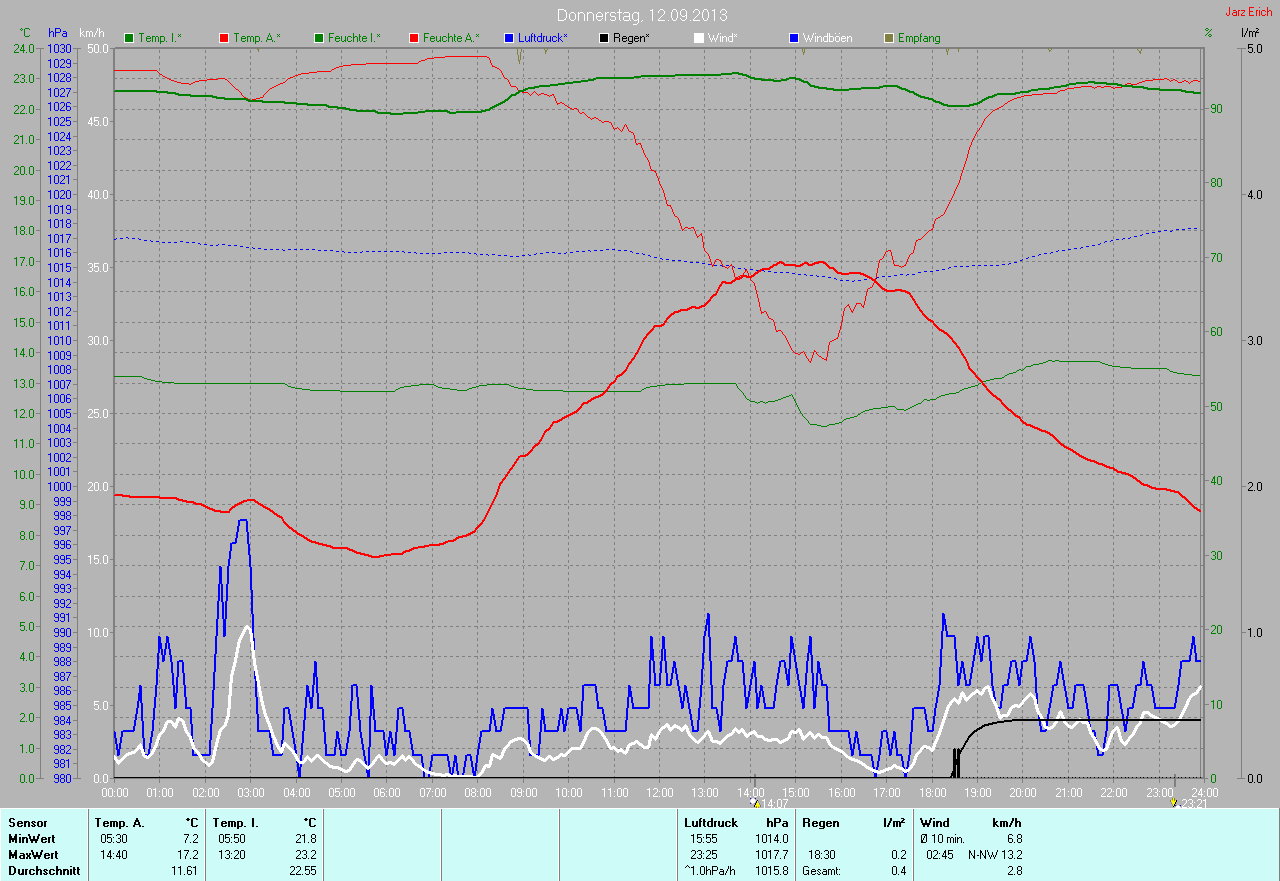Click the Jarz Erich text in corner
This screenshot has height=881, width=1280.
(x=1248, y=12)
